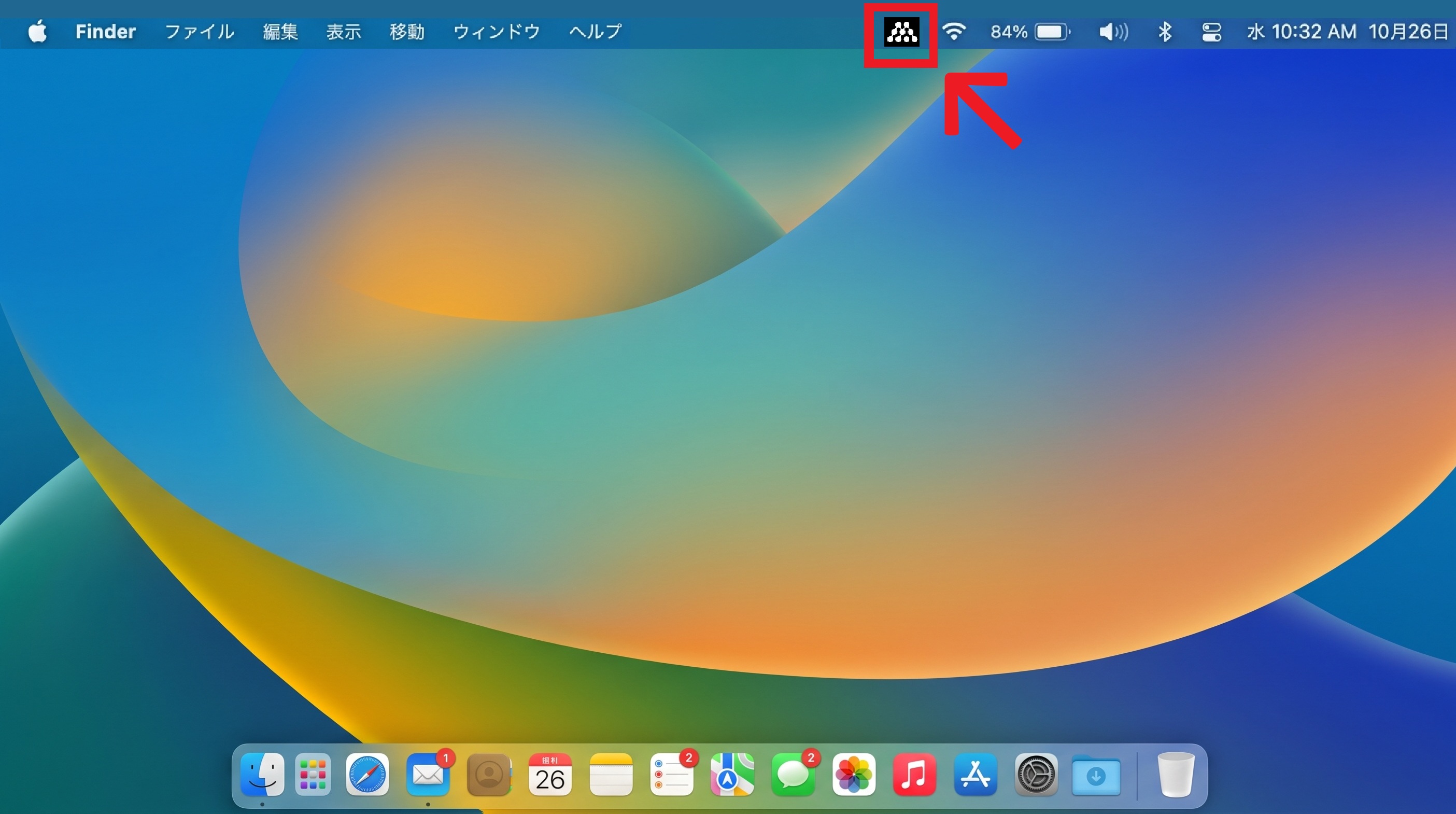This screenshot has height=814, width=1456.
Task: Open Launchpad from the Dock
Action: [x=313, y=775]
